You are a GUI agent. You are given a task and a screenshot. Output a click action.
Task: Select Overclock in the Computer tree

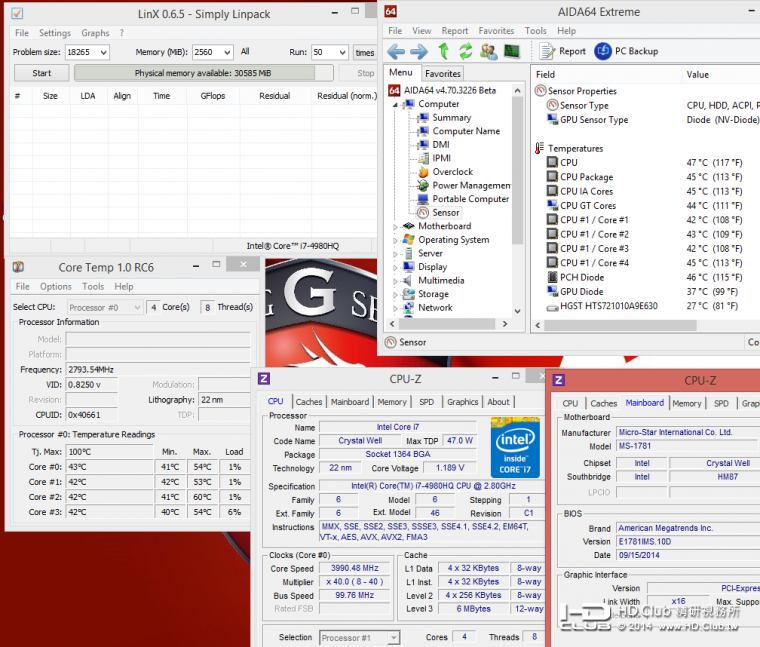(x=452, y=171)
